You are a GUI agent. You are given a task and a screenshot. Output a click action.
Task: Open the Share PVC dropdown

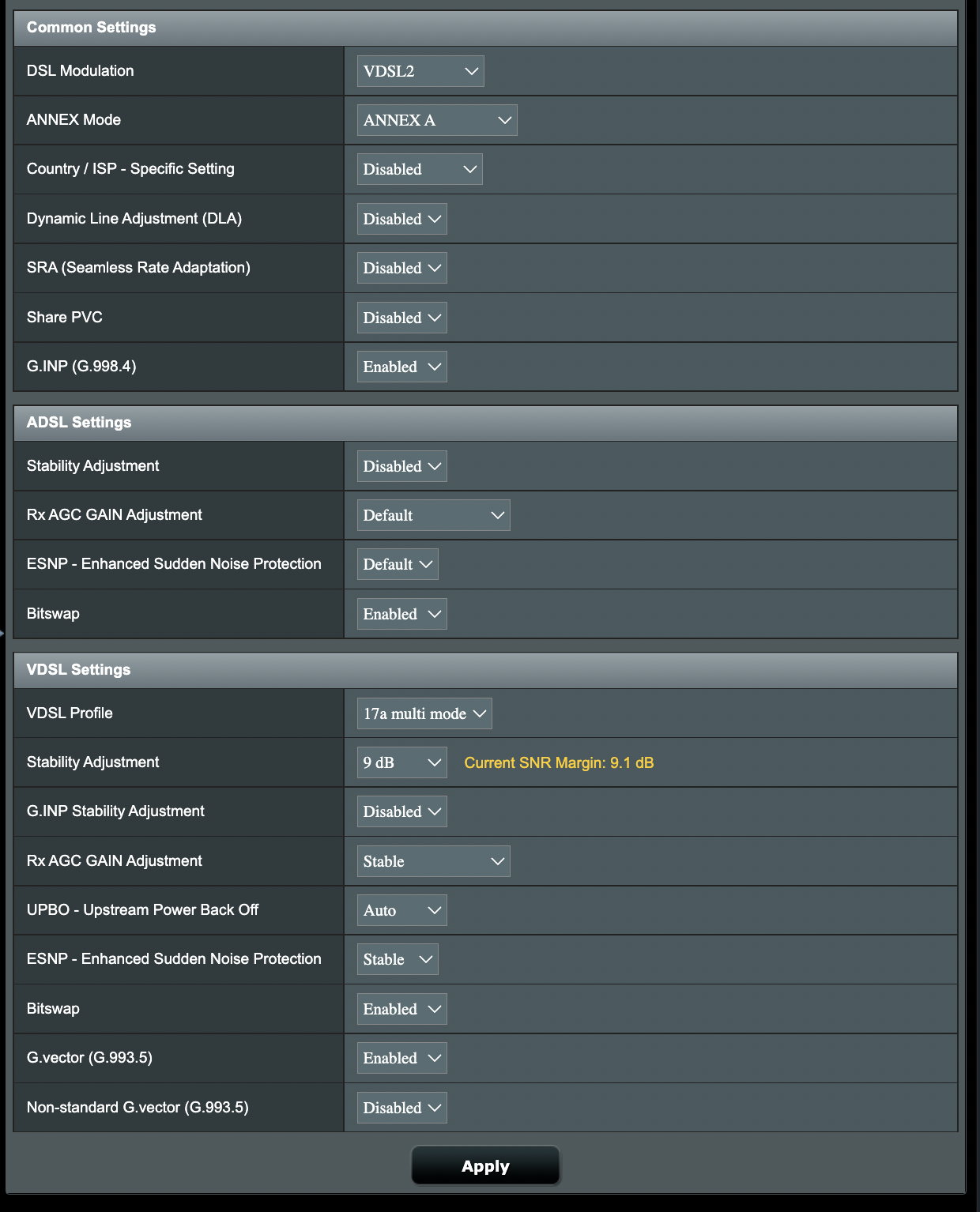pos(401,318)
